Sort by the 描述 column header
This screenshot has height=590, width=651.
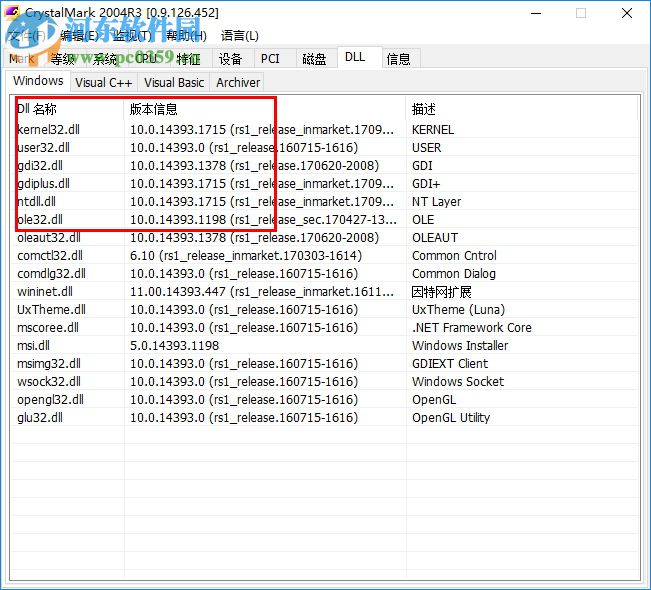pyautogui.click(x=521, y=109)
